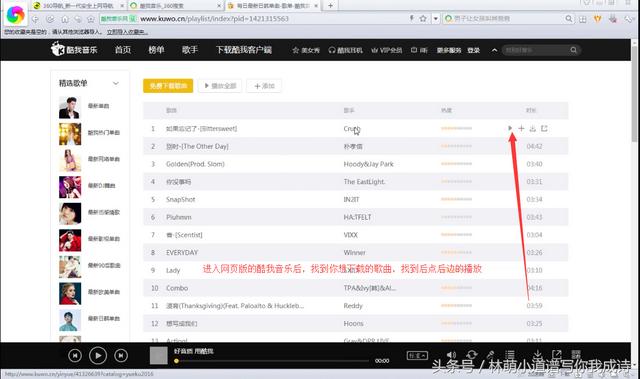Click the Kuwo site search input field
Image resolution: width=640 pixels, height=379 pixels.
tap(536, 50)
